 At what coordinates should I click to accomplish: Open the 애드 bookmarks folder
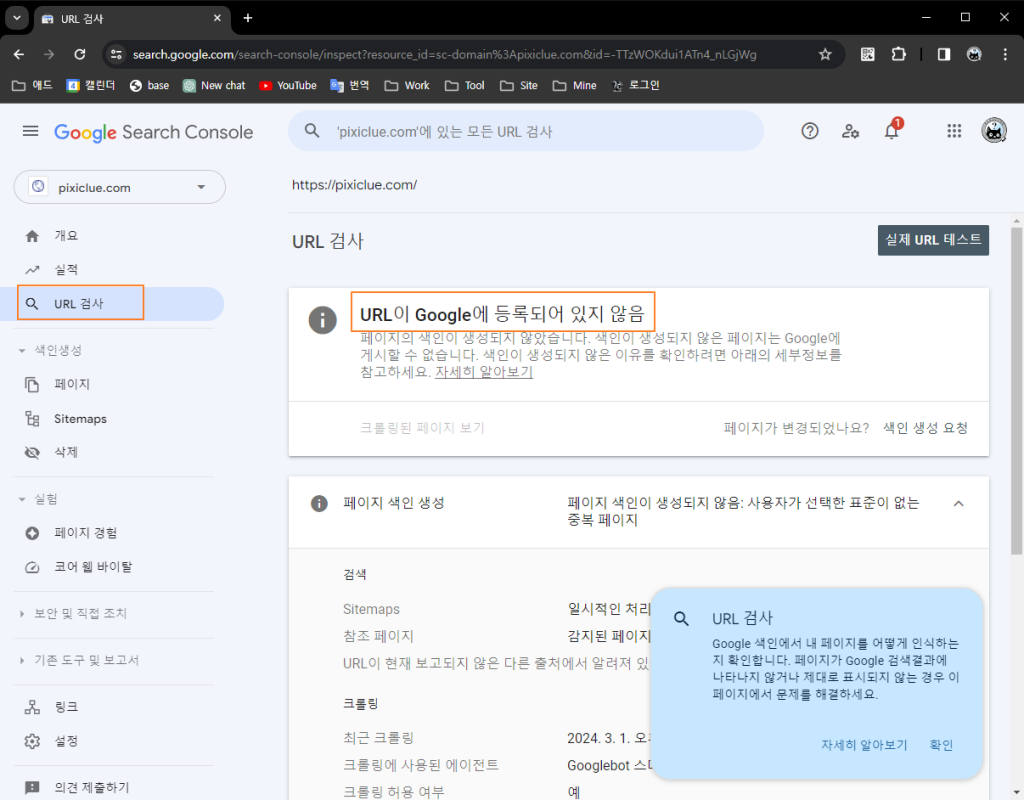32,86
